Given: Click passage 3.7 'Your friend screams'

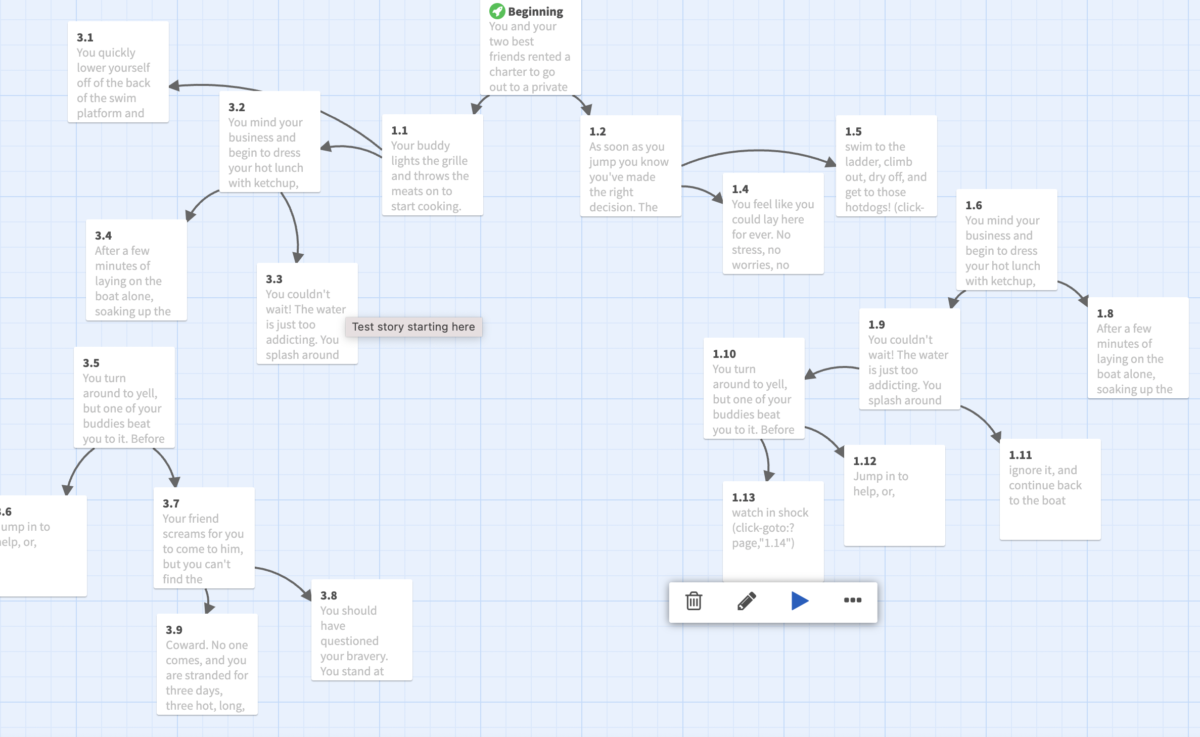Looking at the screenshot, I should pyautogui.click(x=204, y=540).
